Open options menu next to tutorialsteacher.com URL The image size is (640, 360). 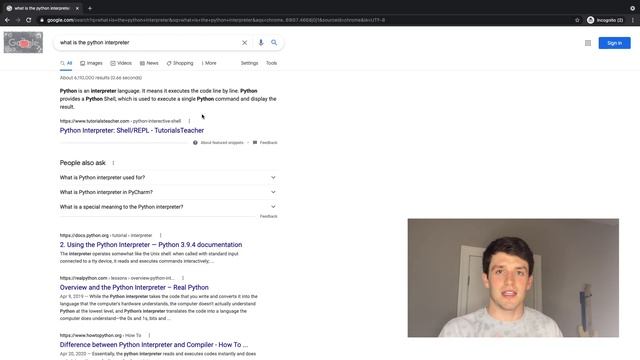click(x=189, y=121)
